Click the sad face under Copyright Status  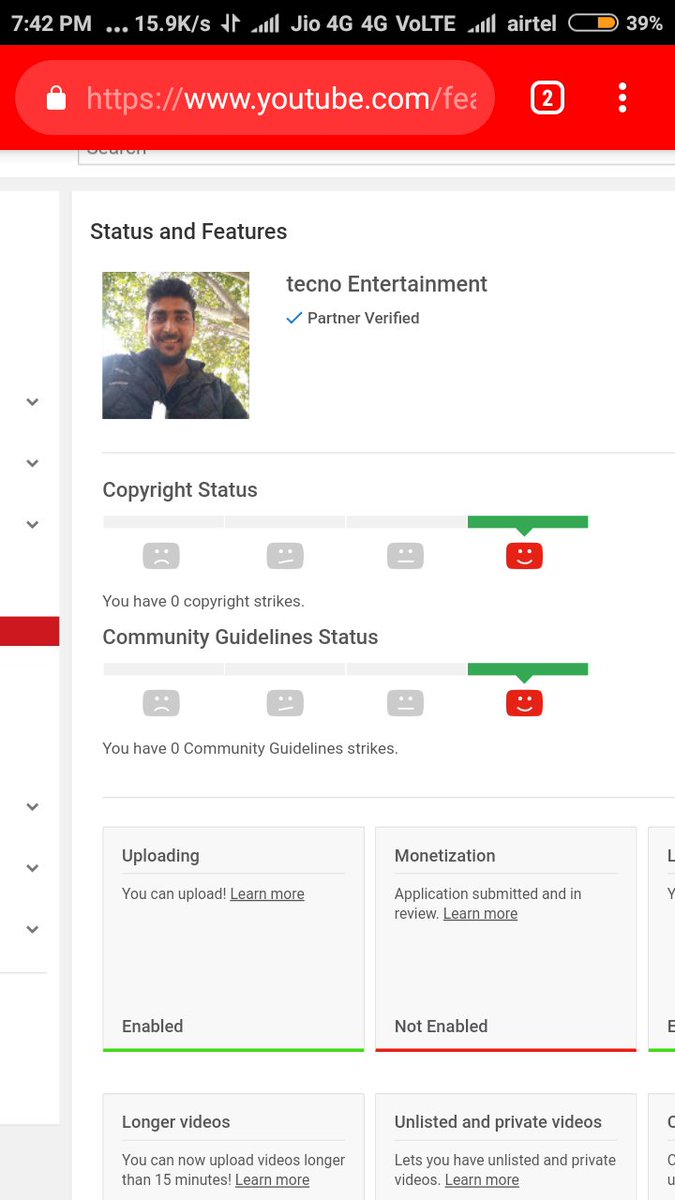point(161,556)
